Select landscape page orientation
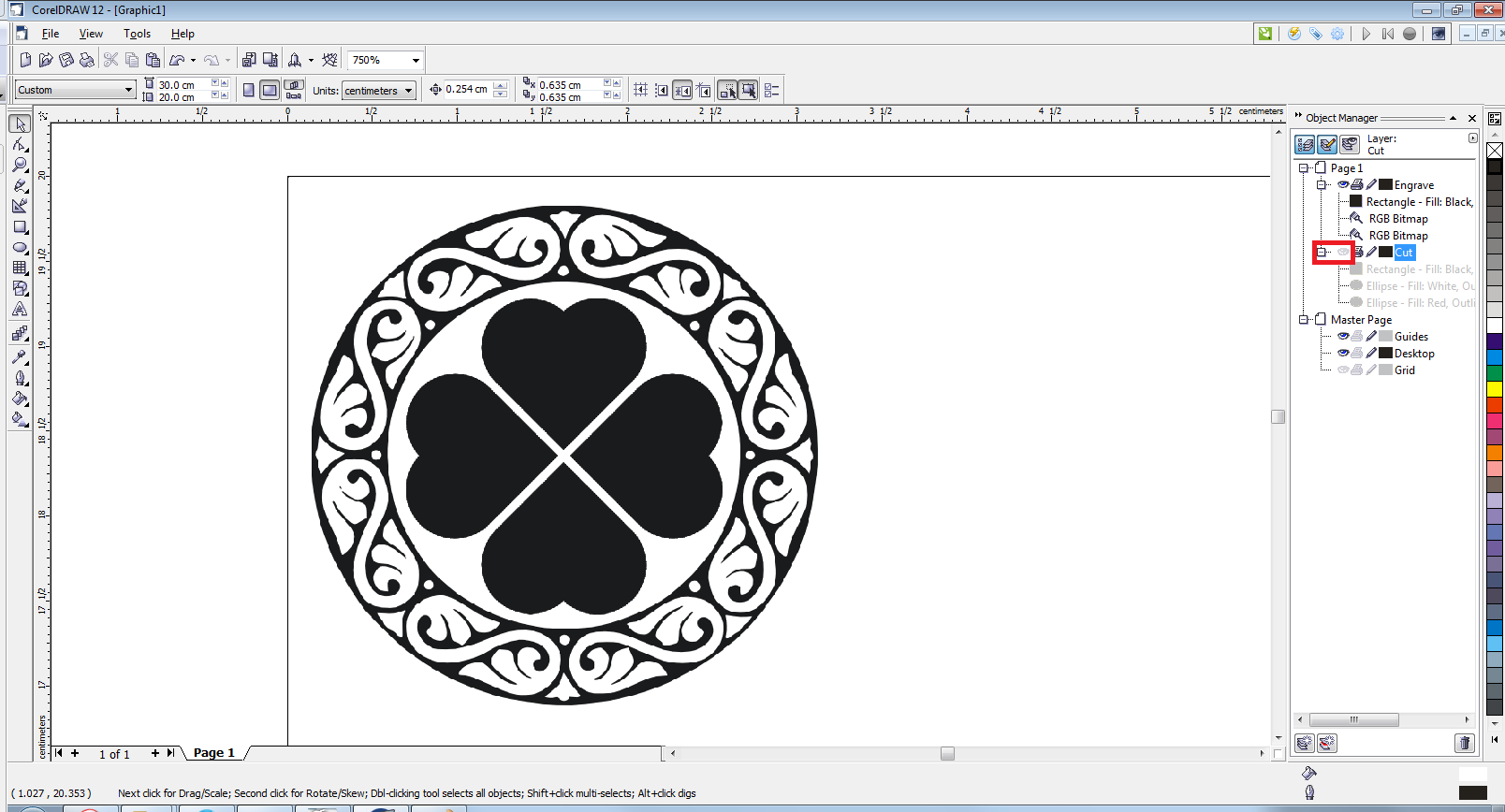Viewport: 1505px width, 812px height. pyautogui.click(x=270, y=90)
